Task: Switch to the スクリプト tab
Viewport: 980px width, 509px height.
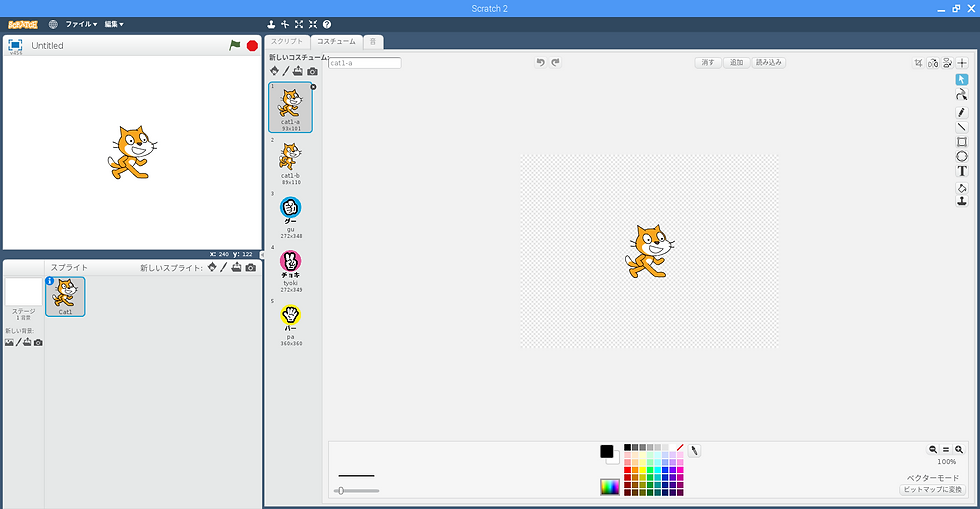Action: (x=287, y=41)
